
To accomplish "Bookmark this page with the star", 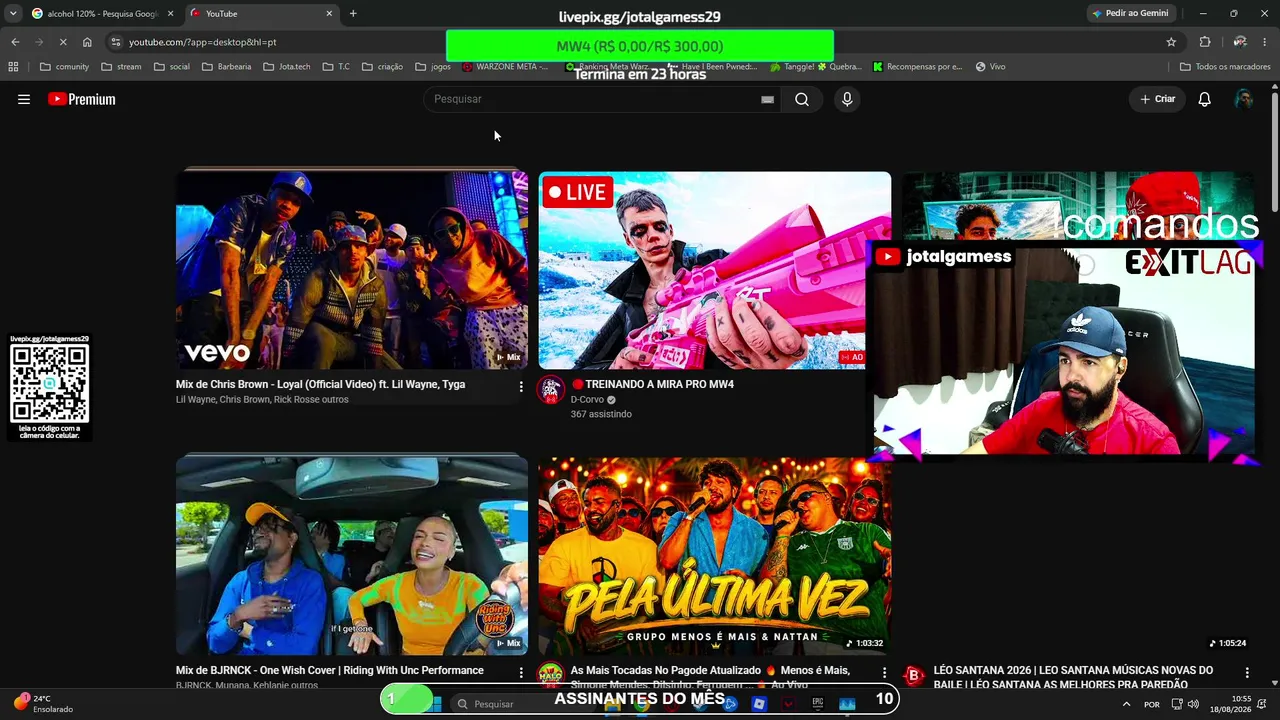I will coord(1171,42).
